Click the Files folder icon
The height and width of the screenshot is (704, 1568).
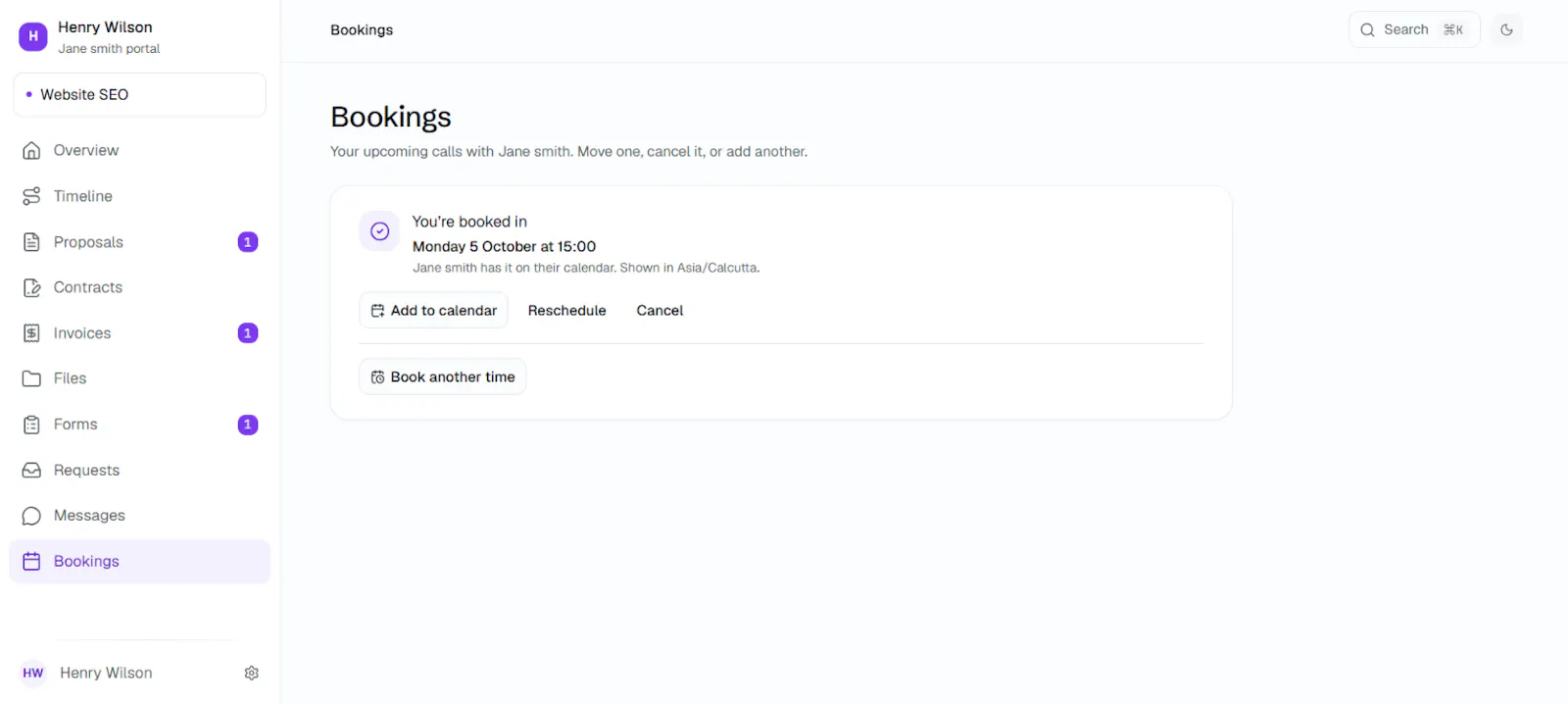click(x=31, y=378)
